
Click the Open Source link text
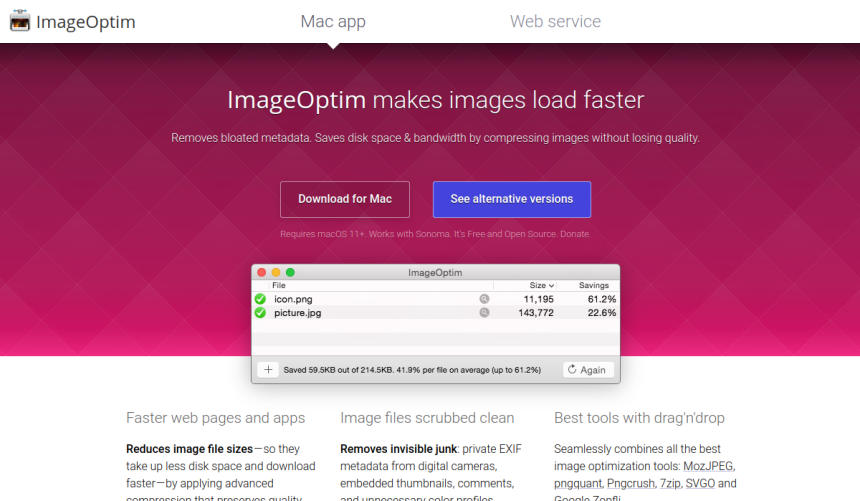[x=530, y=234]
